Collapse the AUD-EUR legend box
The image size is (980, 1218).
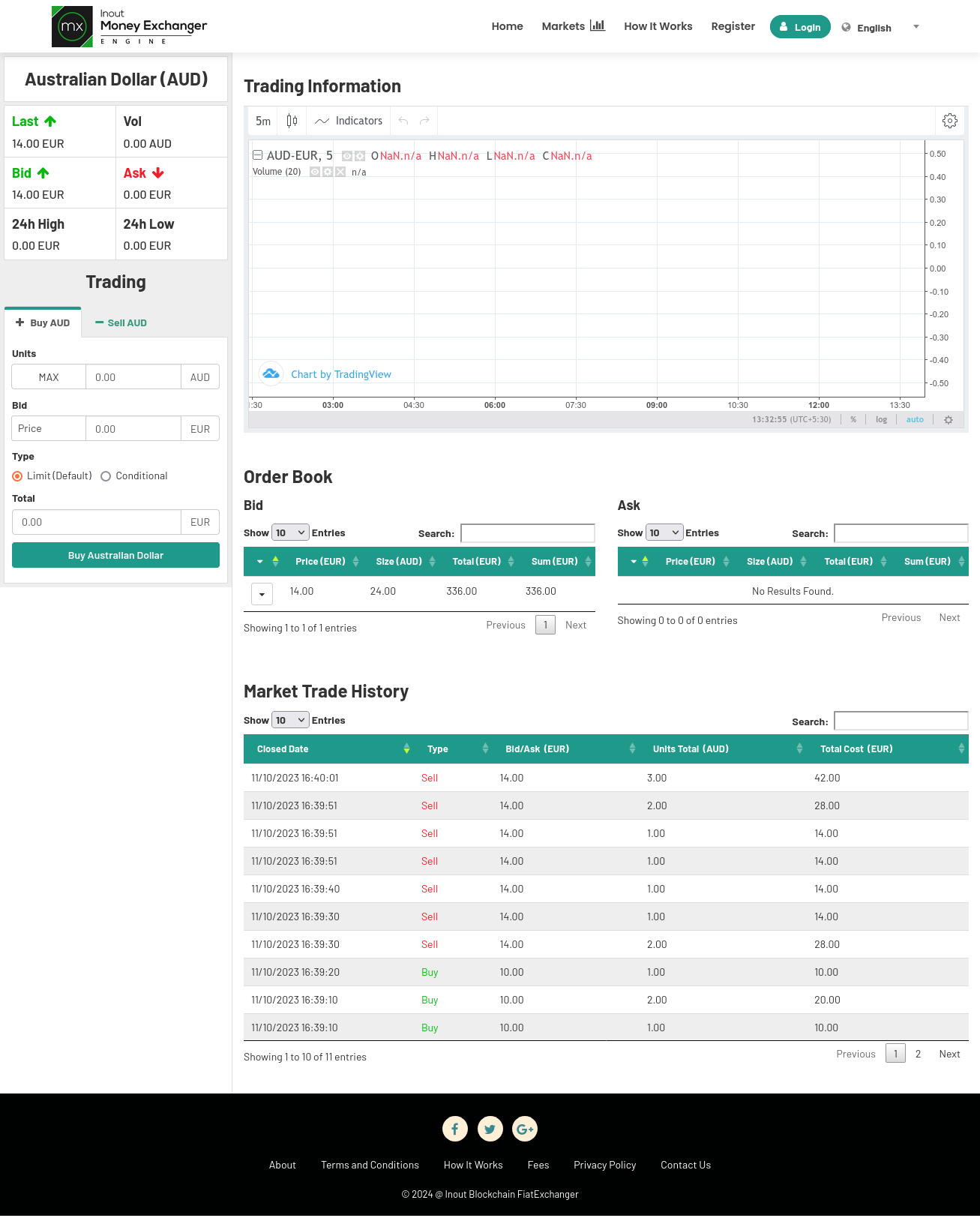point(257,155)
